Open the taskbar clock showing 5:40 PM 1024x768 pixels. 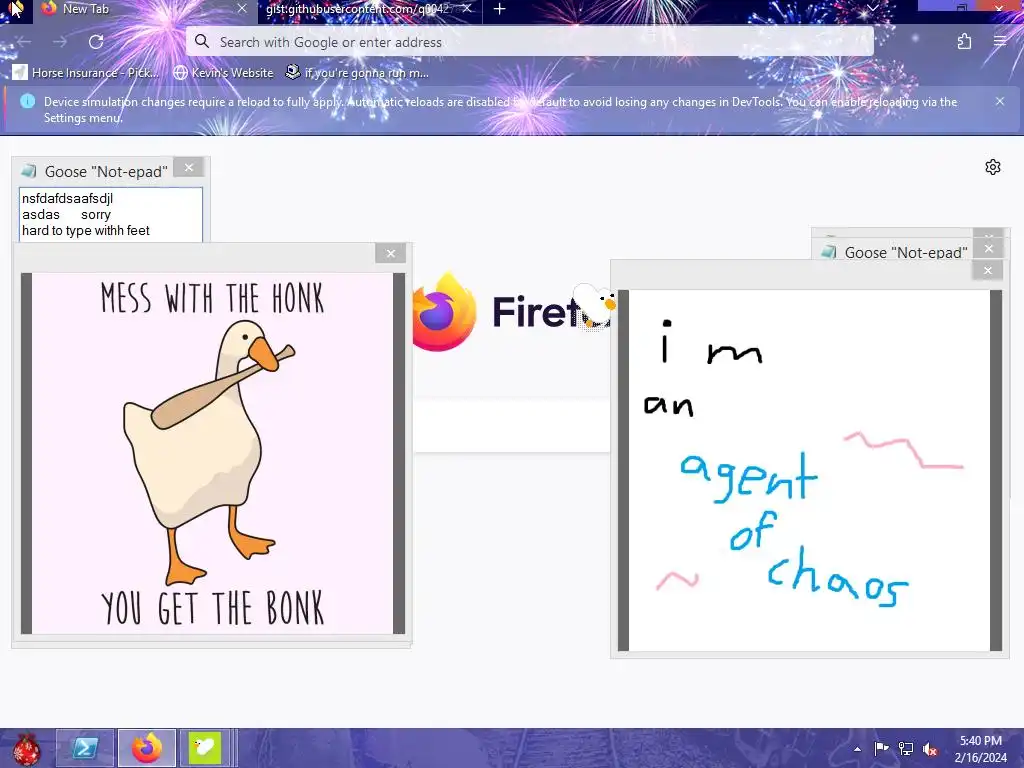click(980, 749)
